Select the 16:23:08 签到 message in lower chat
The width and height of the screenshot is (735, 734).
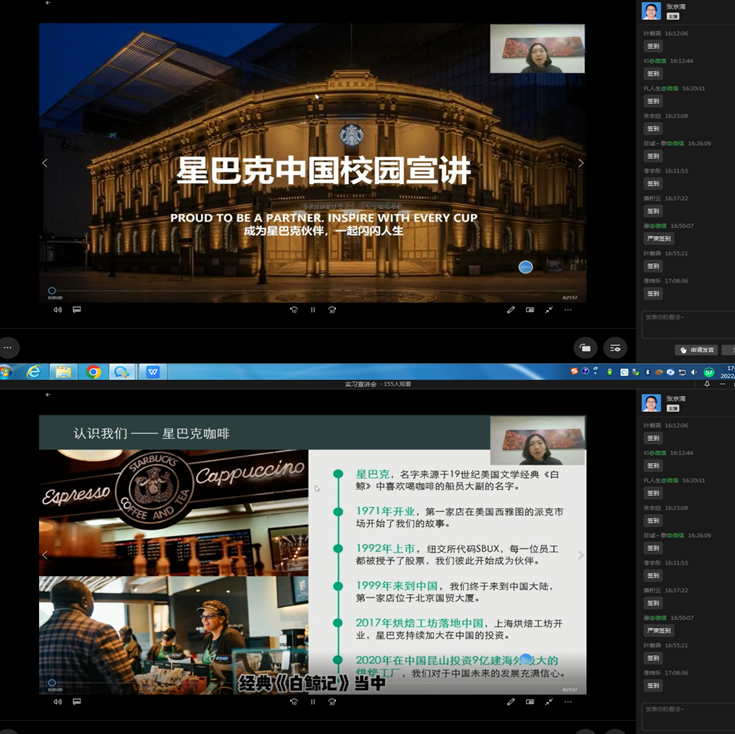(x=653, y=520)
